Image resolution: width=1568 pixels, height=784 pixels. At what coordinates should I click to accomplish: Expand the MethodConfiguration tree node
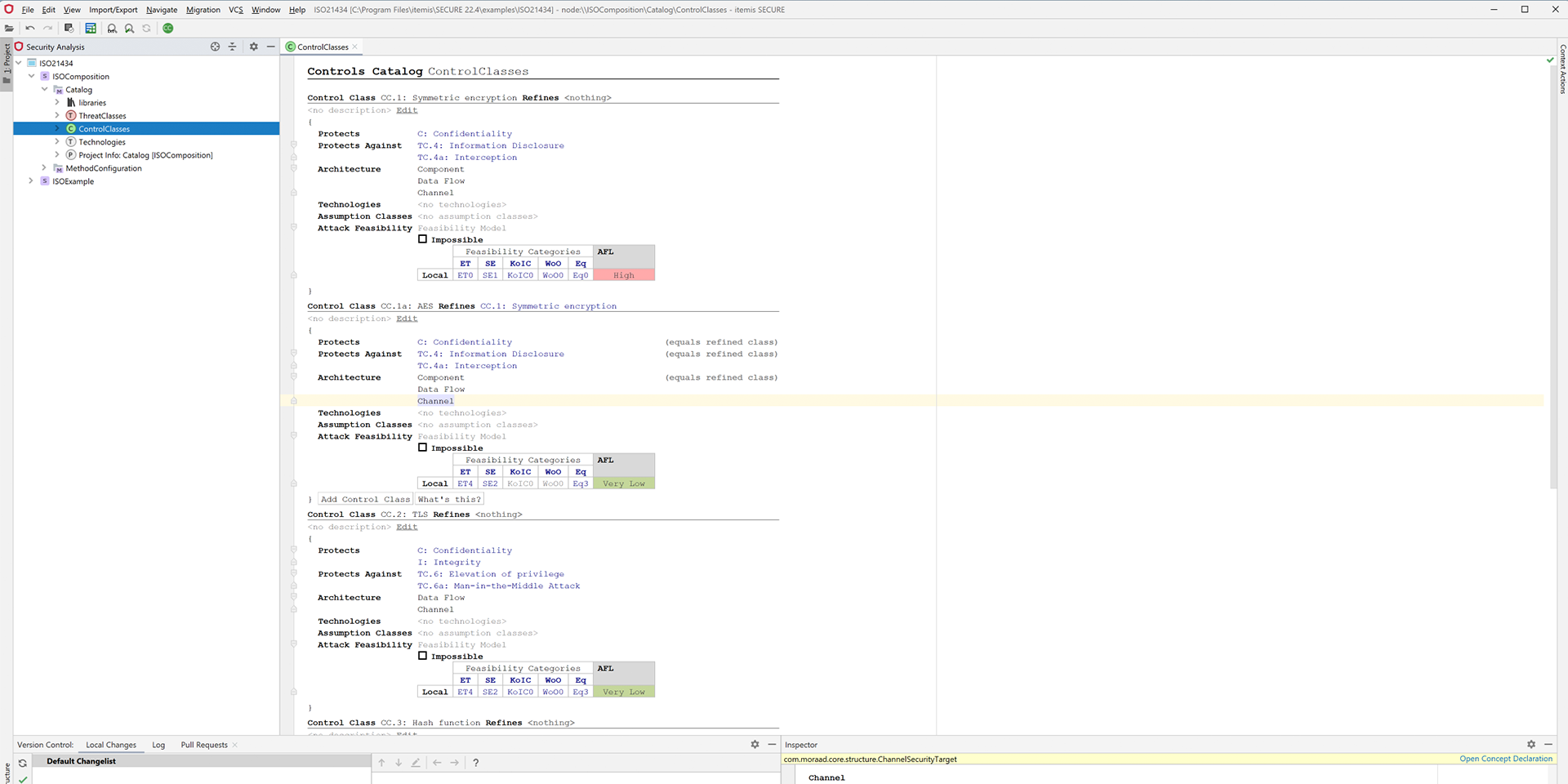(44, 168)
